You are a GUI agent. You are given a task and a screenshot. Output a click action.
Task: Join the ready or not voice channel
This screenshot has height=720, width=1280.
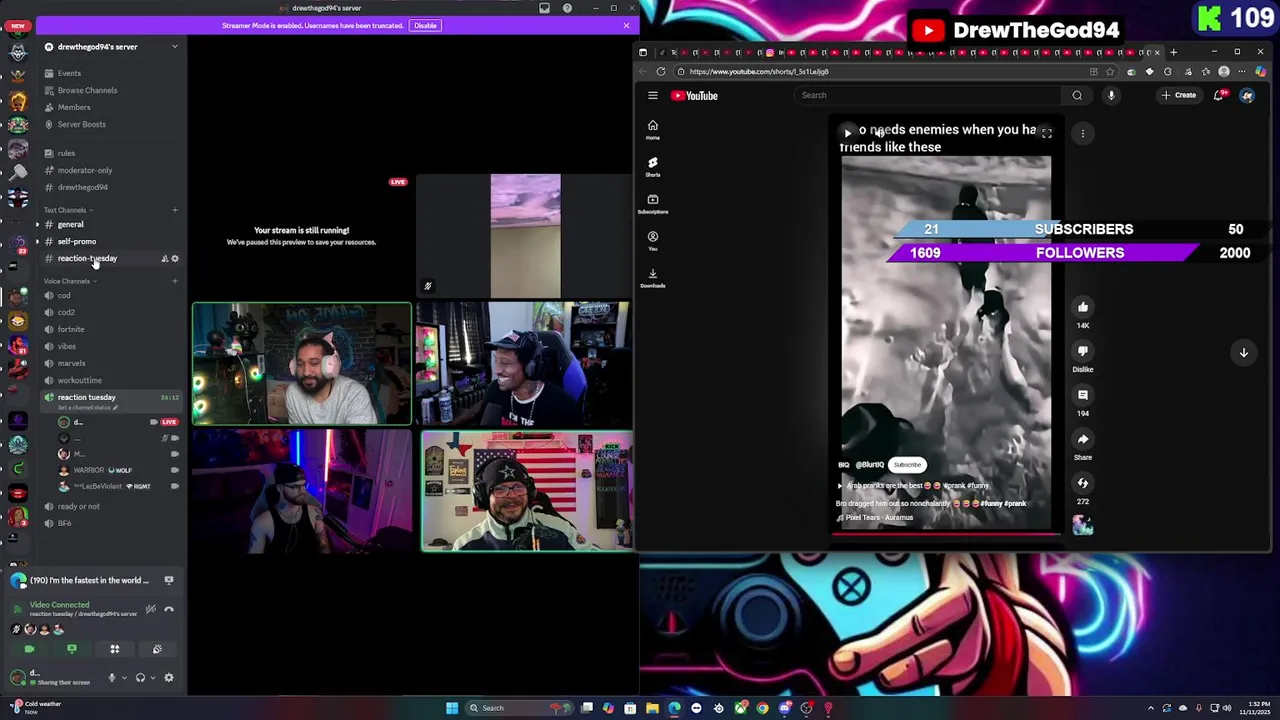78,506
